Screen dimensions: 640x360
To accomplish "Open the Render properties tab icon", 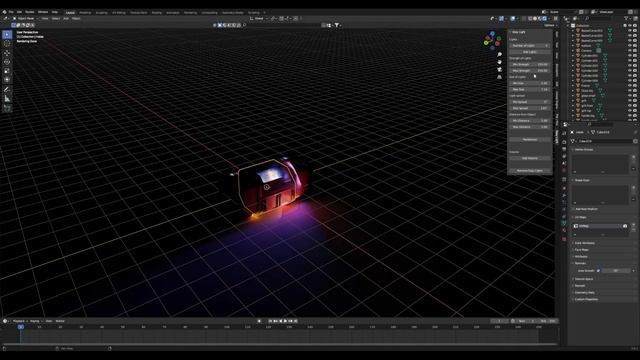I will point(564,142).
